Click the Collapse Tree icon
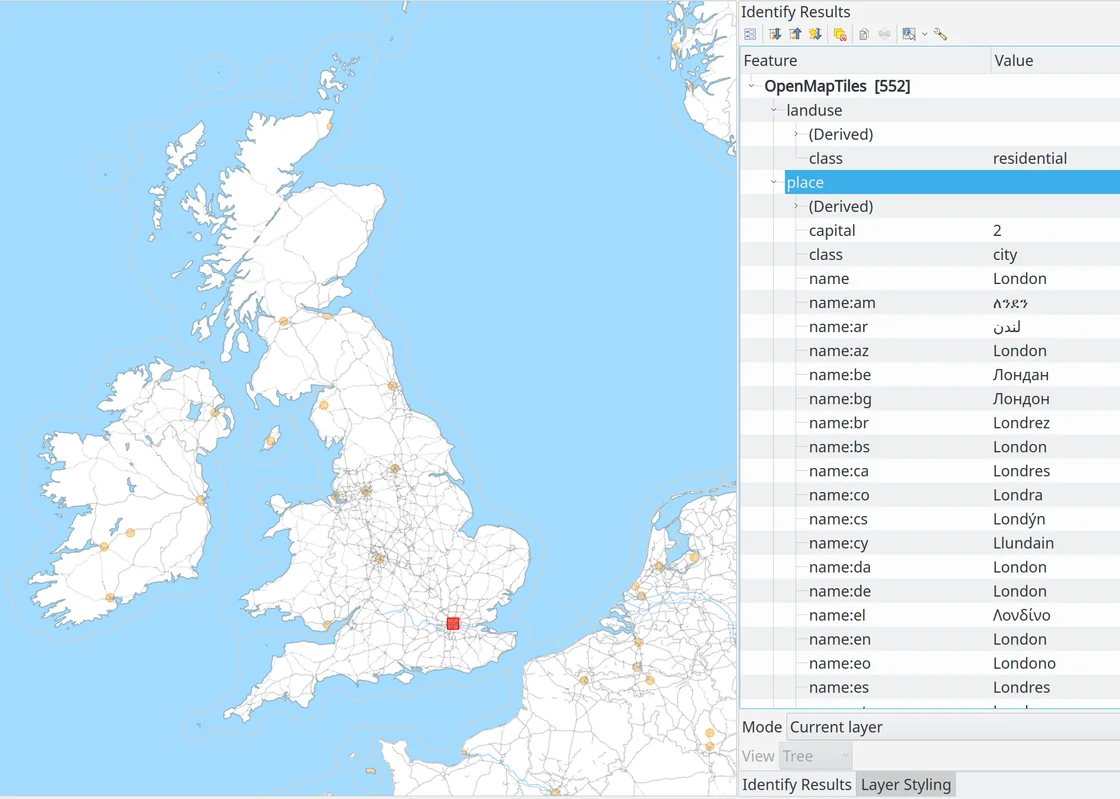The image size is (1120, 799). [795, 34]
